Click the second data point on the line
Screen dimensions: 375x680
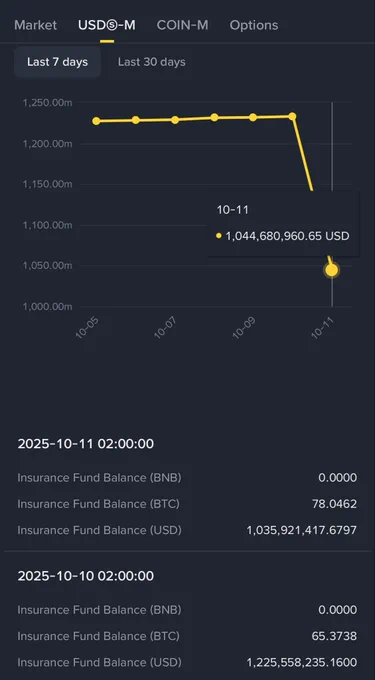click(136, 120)
